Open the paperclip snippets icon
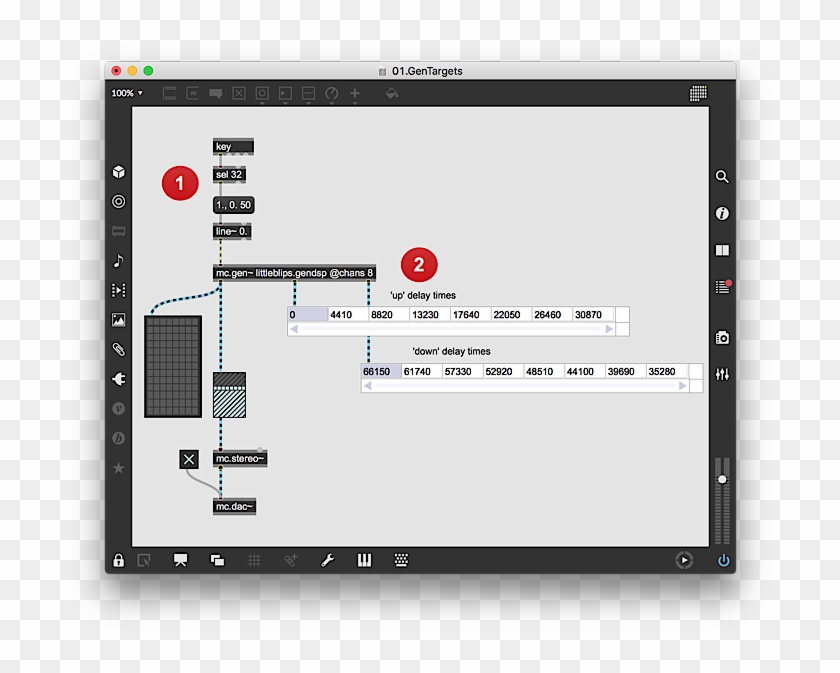Image resolution: width=840 pixels, height=673 pixels. pyautogui.click(x=118, y=349)
